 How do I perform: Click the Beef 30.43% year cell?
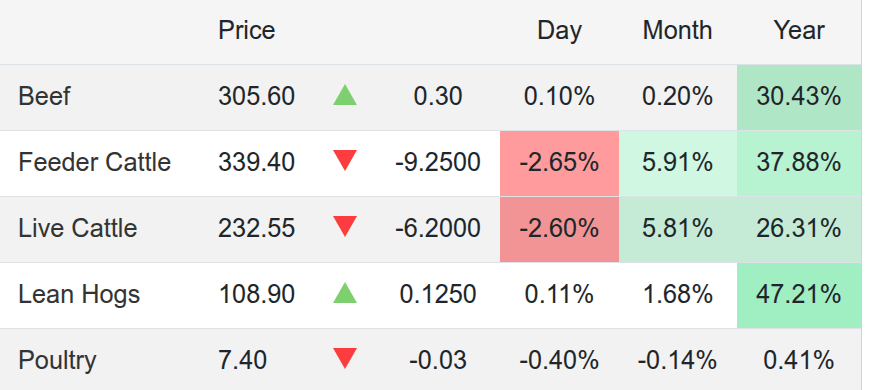click(x=799, y=98)
